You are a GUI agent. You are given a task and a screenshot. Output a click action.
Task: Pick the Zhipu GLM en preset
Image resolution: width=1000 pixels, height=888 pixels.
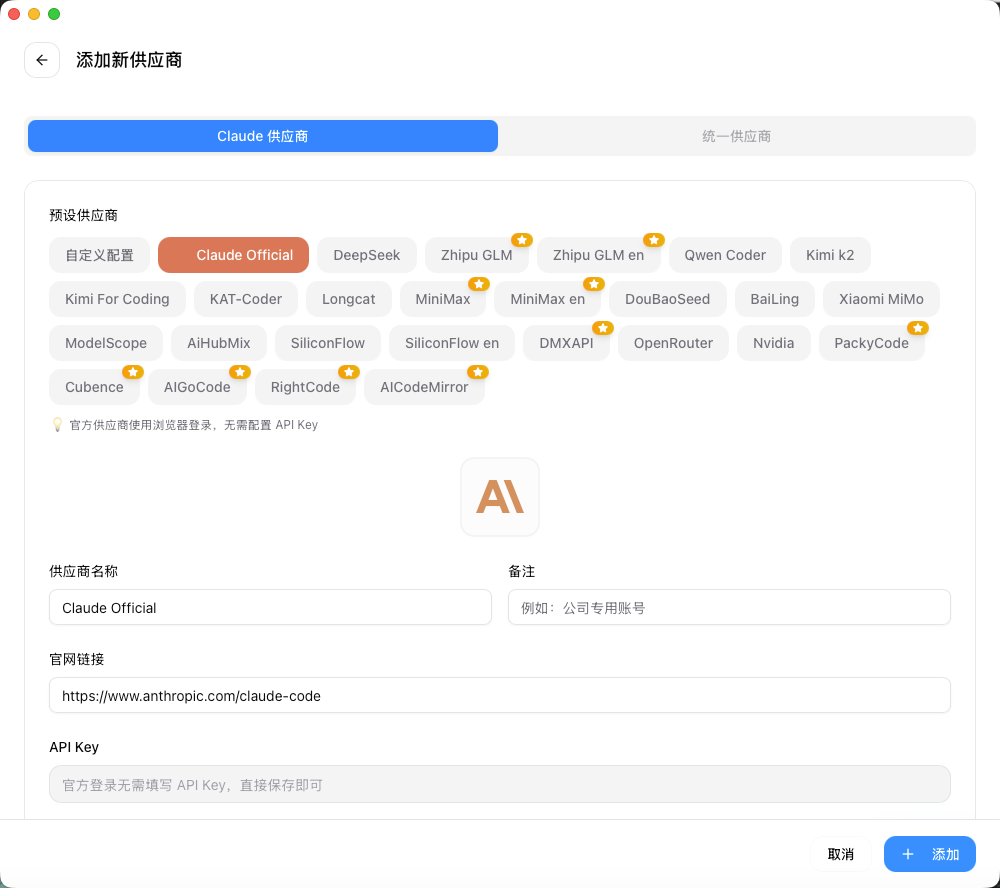pyautogui.click(x=598, y=255)
